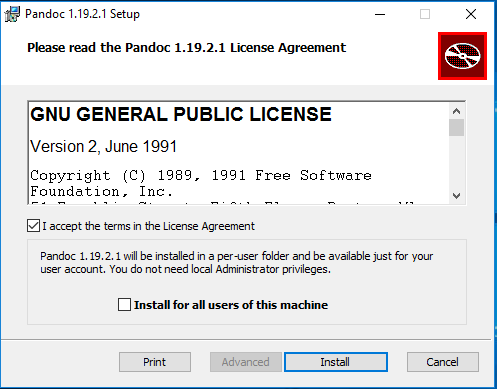This screenshot has width=497, height=389.
Task: Uncheck the accept License Agreement terms checkbox
Action: point(34,226)
